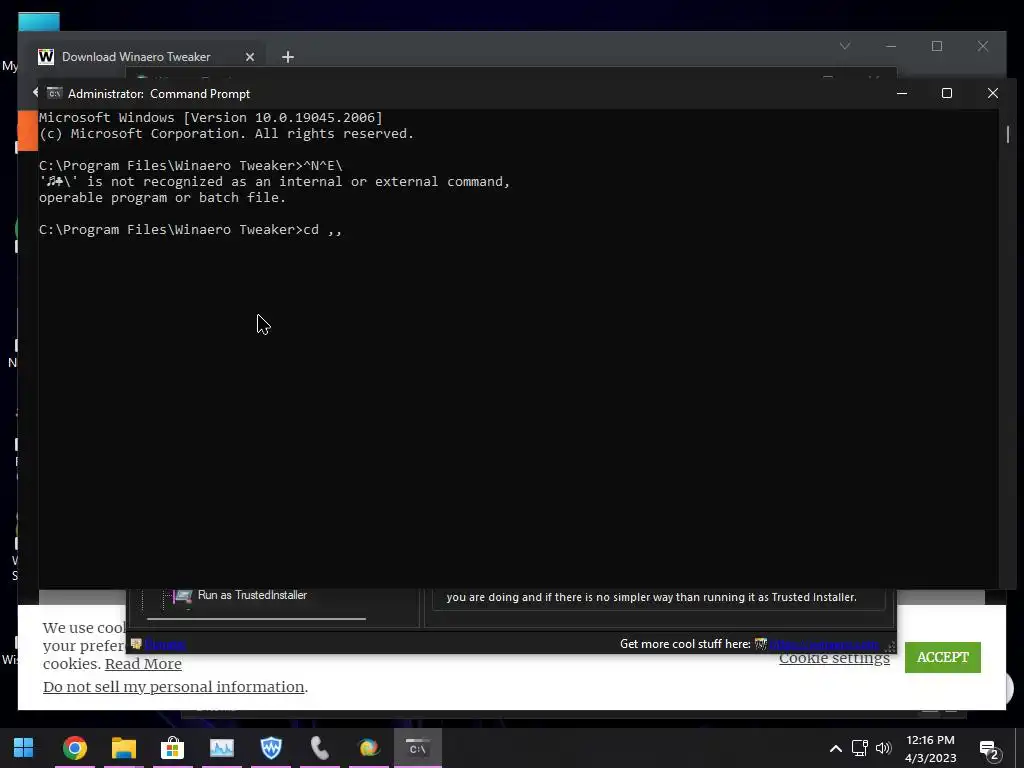Open Cookie settings link

click(x=834, y=659)
